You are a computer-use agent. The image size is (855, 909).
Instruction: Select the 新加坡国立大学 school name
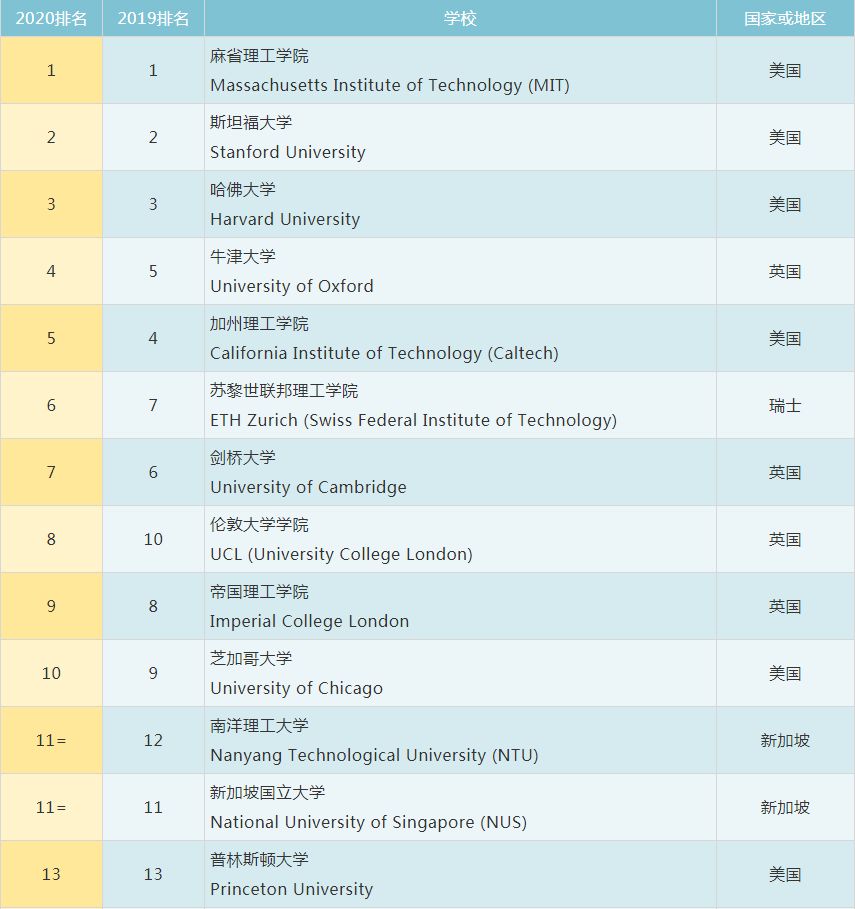pos(267,792)
